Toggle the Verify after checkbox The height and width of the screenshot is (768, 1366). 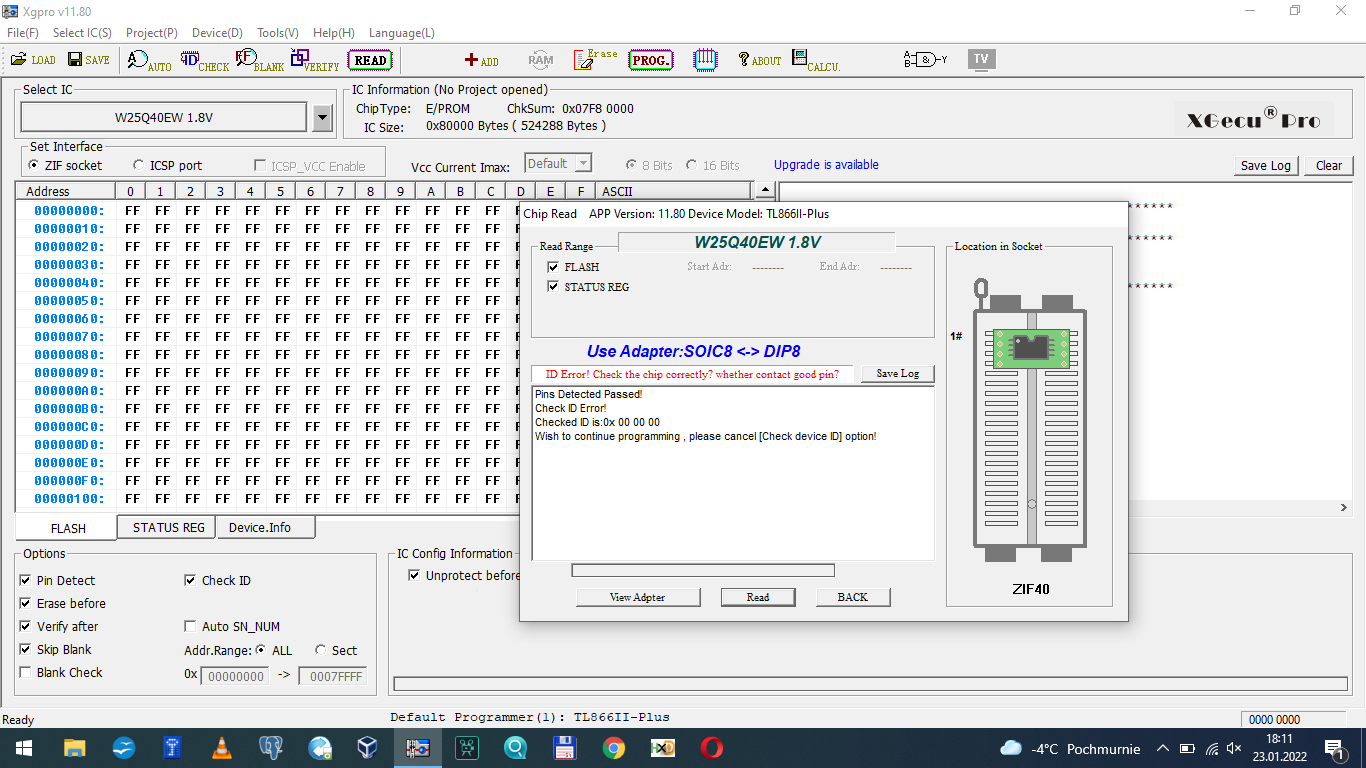click(x=25, y=626)
